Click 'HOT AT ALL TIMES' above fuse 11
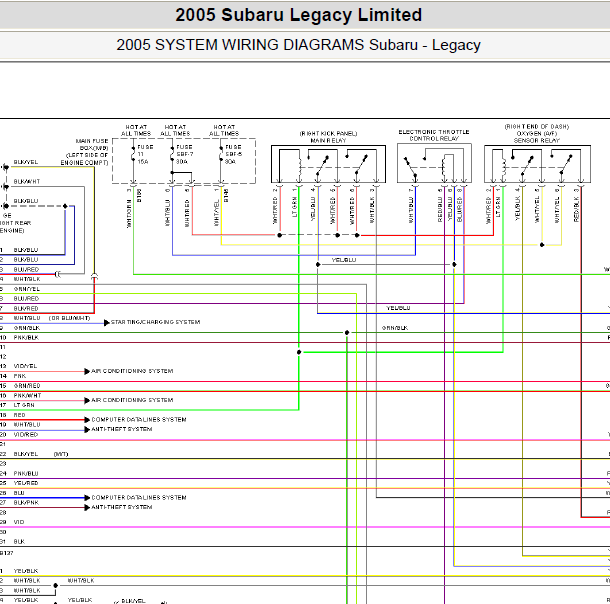 (136, 130)
